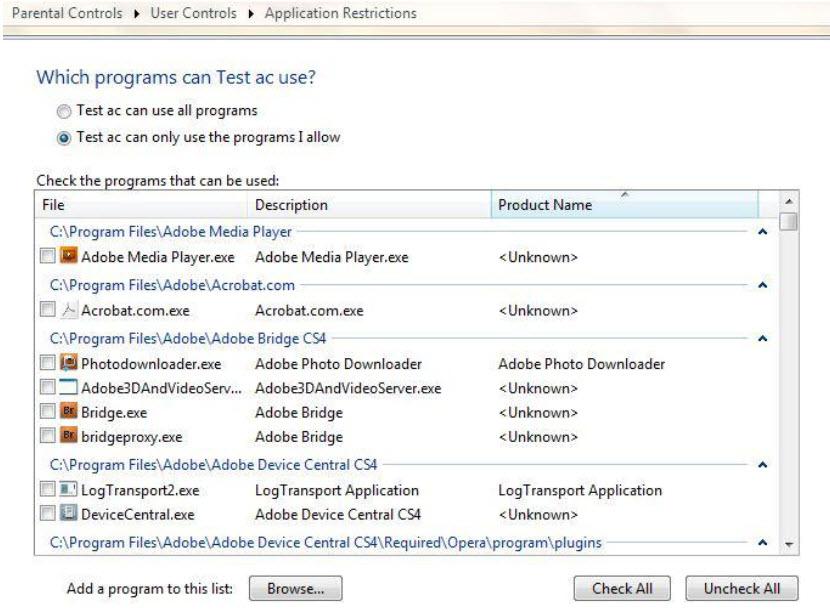The image size is (830, 612).
Task: Check the LogTransport2.exe checkbox
Action: [48, 489]
